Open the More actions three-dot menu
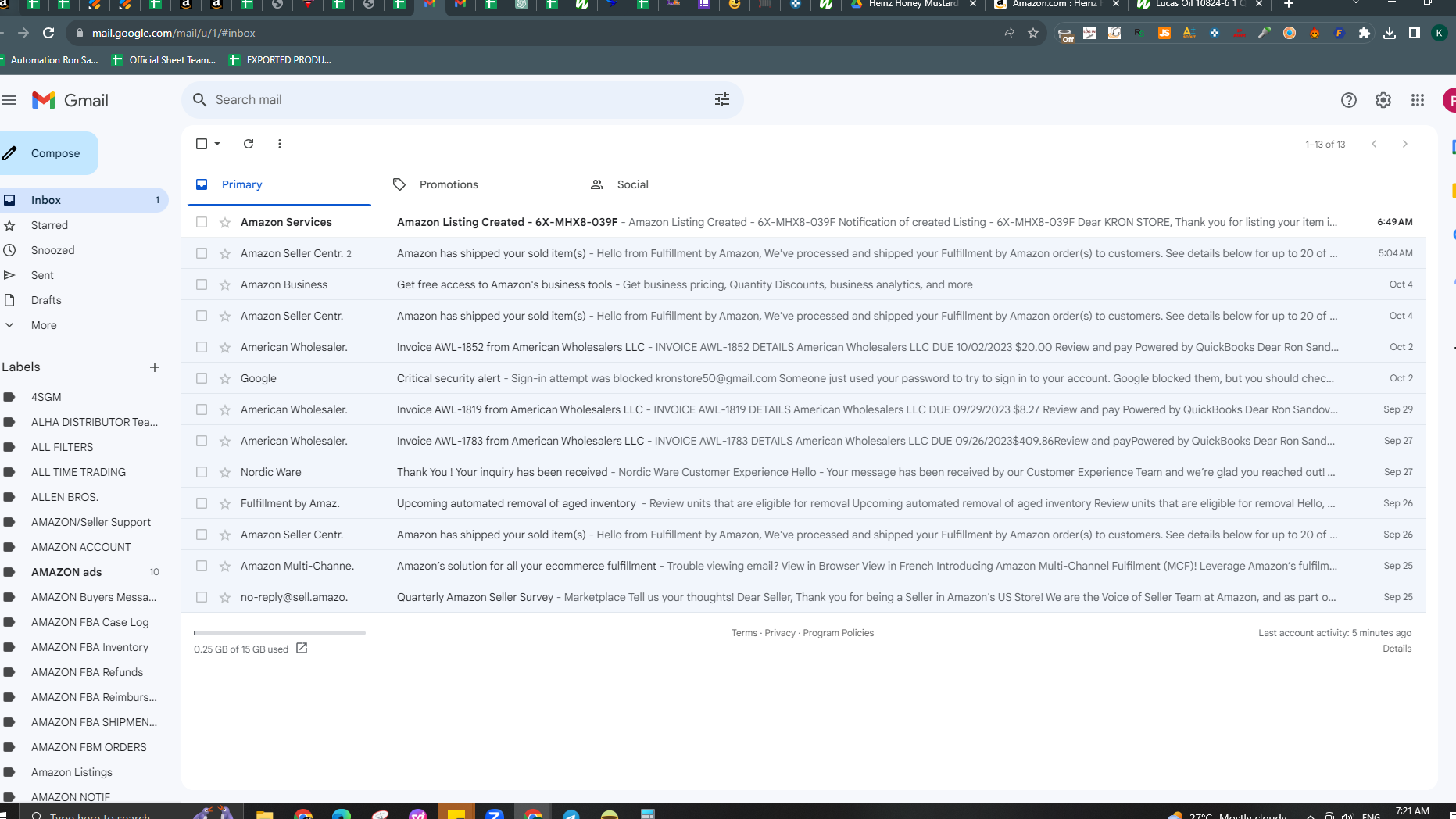The height and width of the screenshot is (819, 1456). (x=280, y=144)
